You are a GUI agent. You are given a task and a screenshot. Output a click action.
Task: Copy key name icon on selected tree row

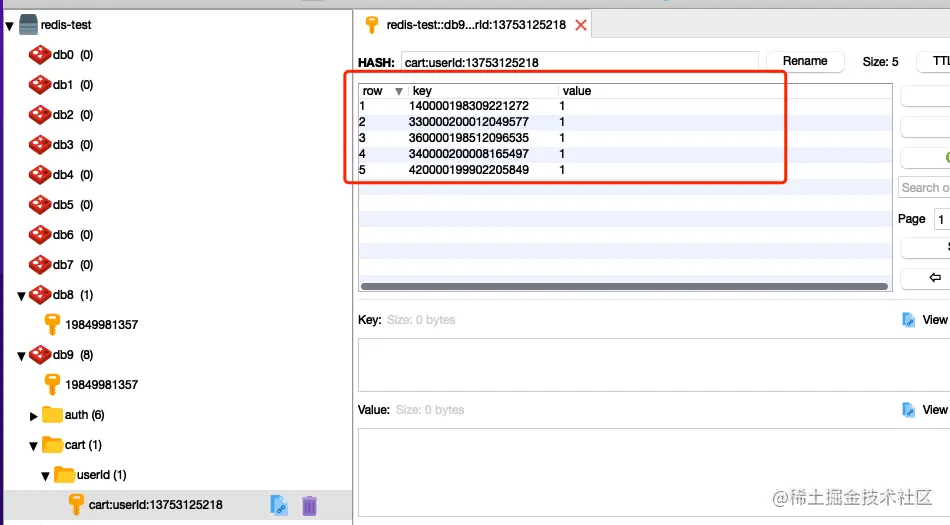coord(279,505)
